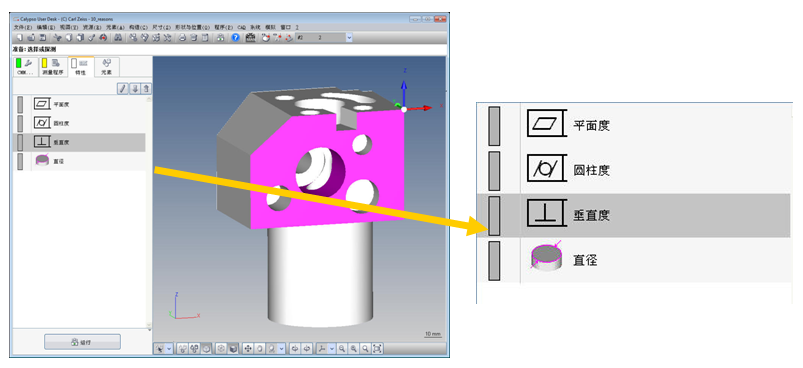Click the zoom in magnifier icon

[x=342, y=349]
